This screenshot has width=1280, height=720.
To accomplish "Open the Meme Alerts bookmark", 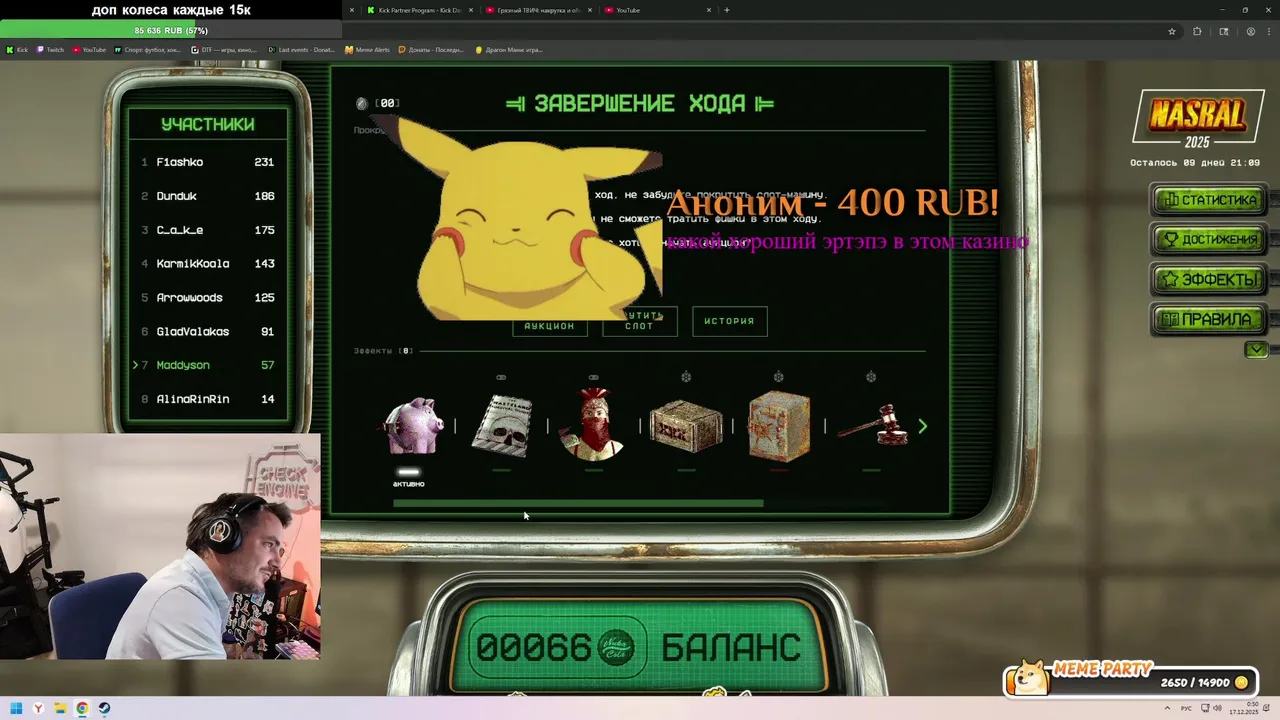I will [367, 49].
